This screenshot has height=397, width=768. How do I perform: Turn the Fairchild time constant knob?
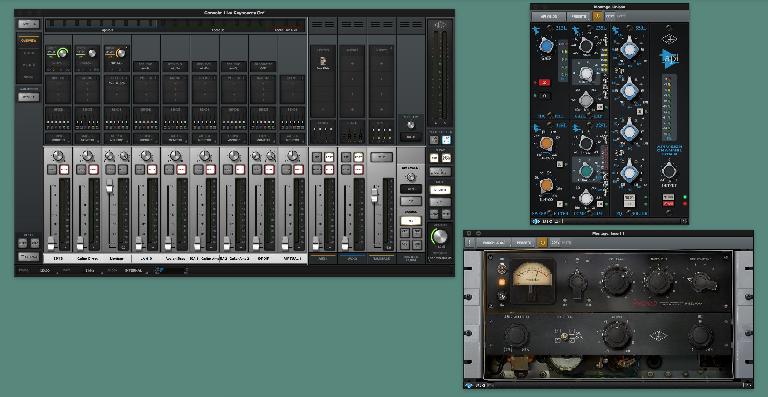coord(702,281)
